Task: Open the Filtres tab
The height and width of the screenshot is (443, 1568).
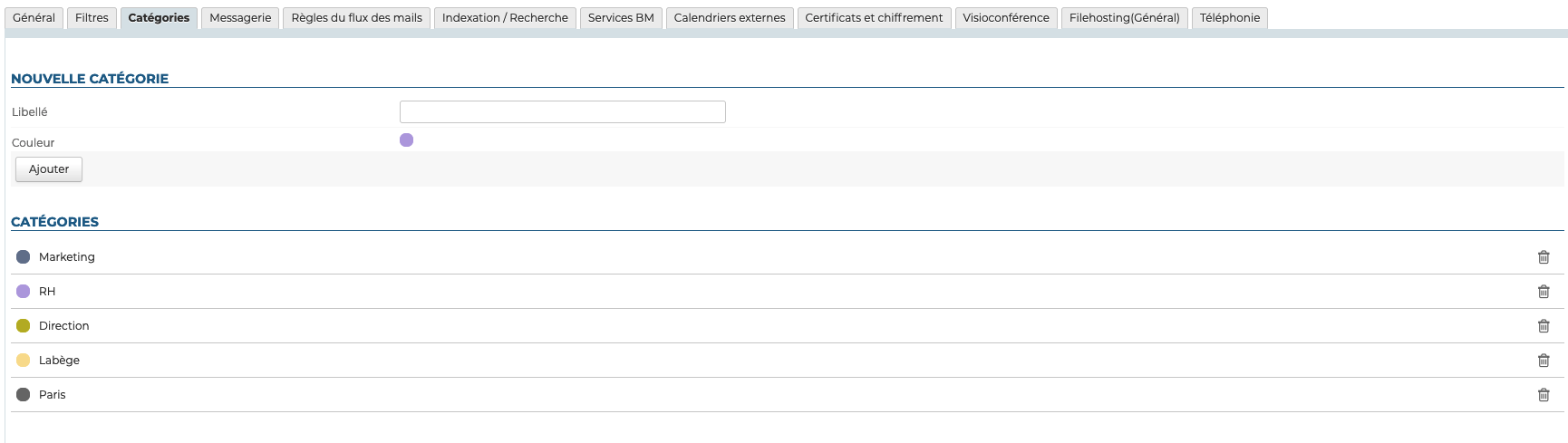Action: pos(92,18)
